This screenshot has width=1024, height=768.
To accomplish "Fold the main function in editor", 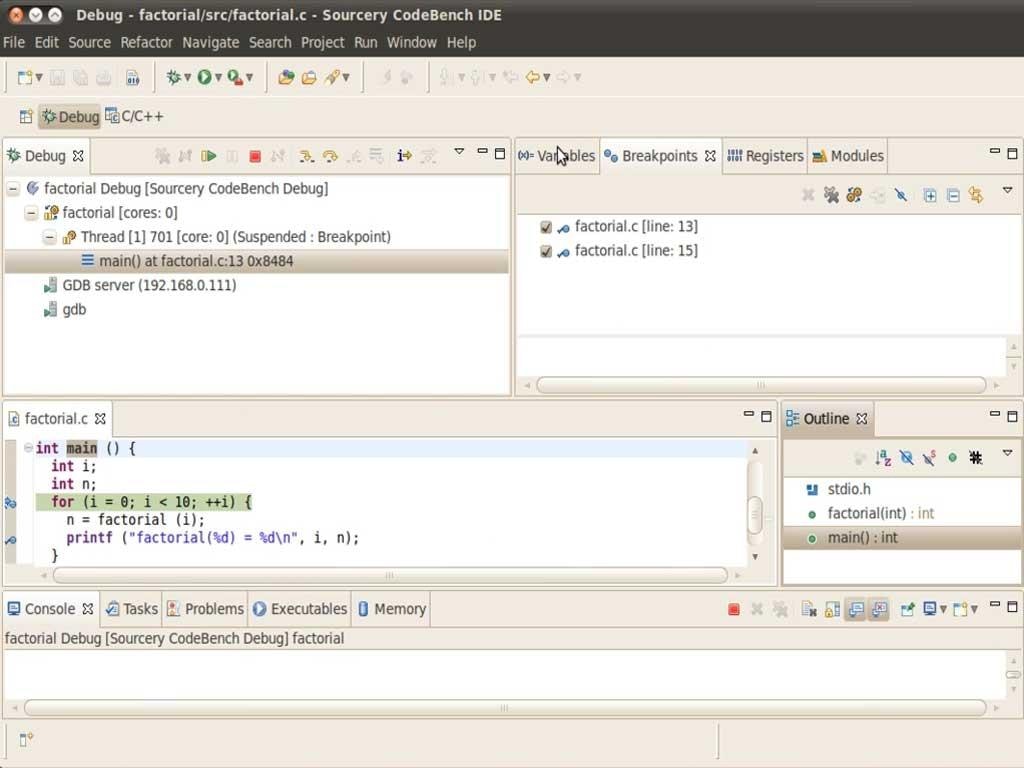I will click(28, 448).
